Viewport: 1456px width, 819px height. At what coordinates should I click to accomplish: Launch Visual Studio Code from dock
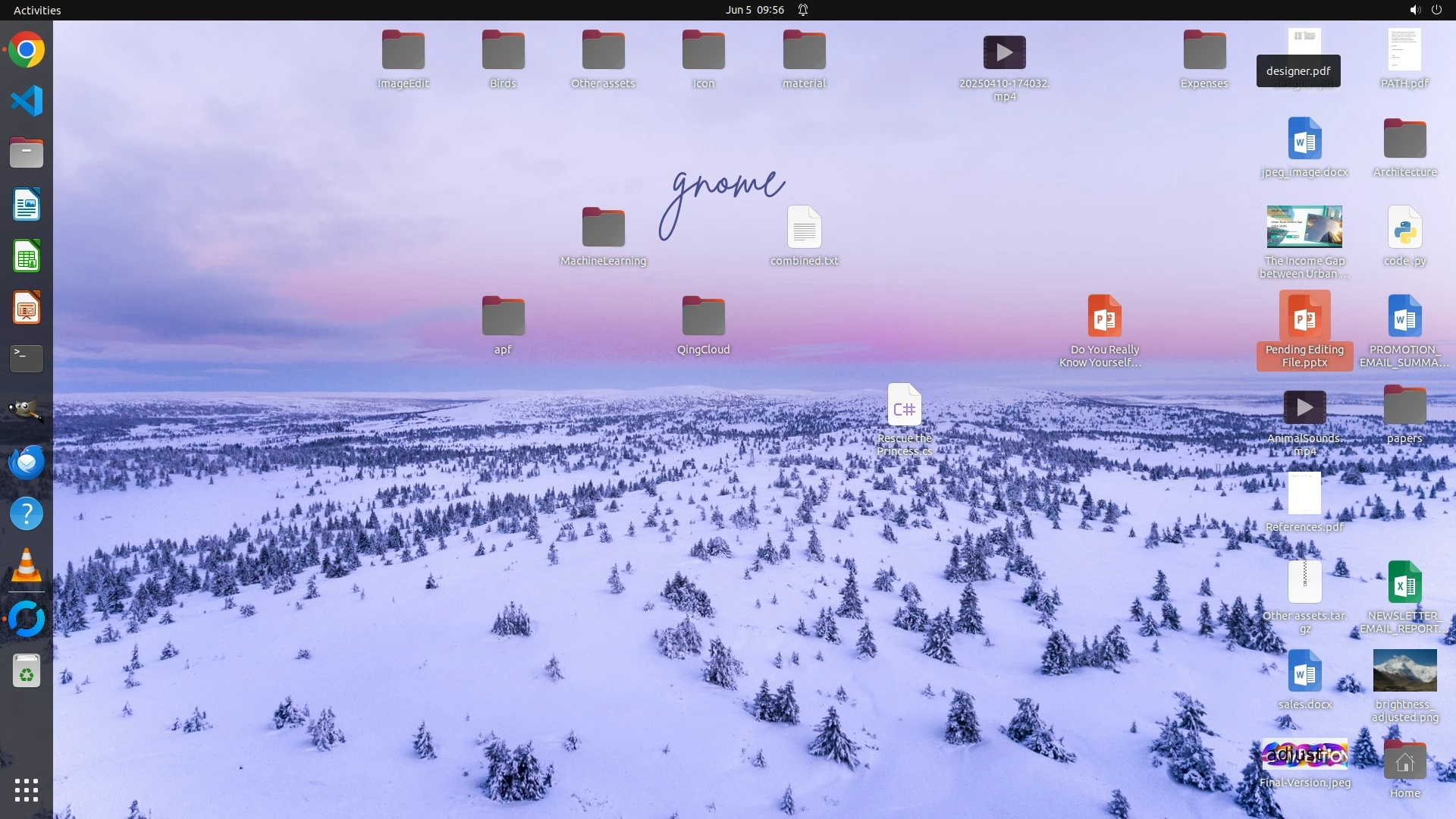pyautogui.click(x=27, y=101)
